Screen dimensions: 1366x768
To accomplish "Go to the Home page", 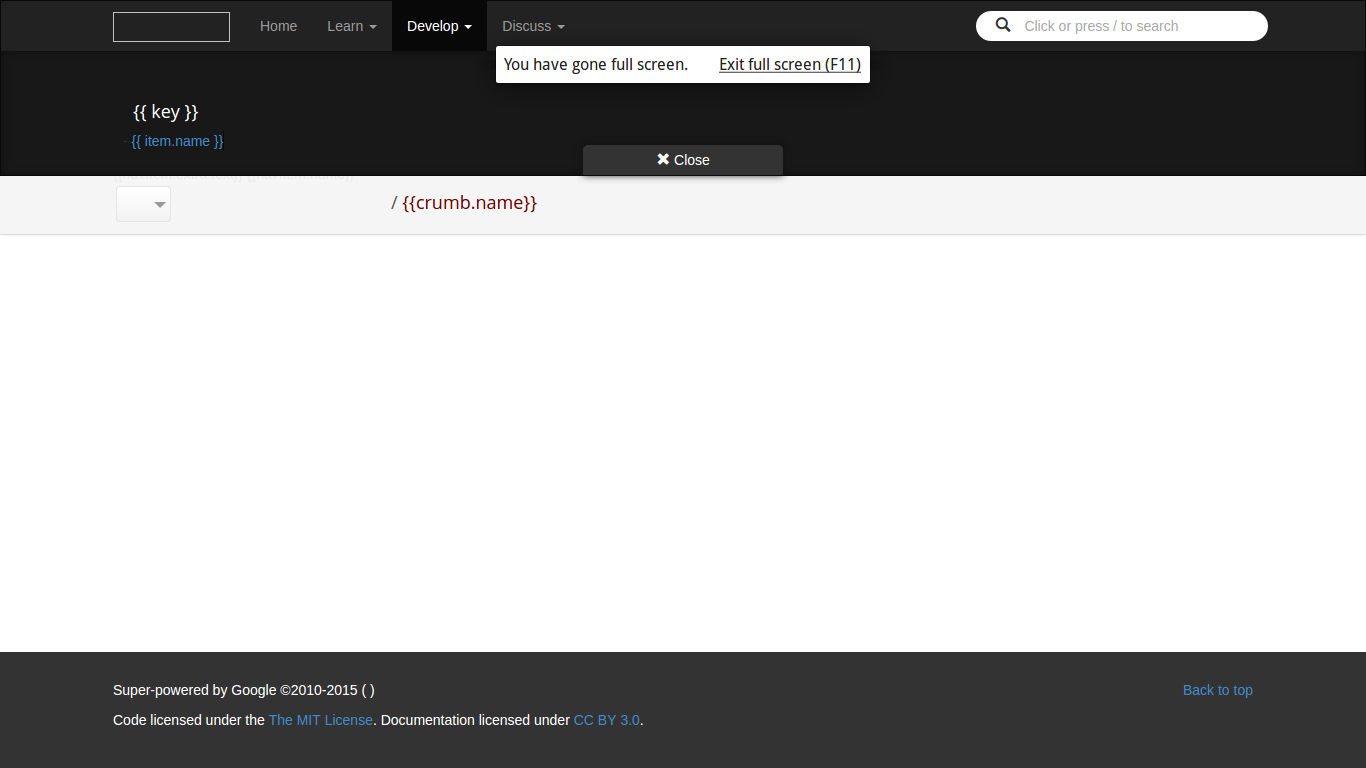I will 278,26.
